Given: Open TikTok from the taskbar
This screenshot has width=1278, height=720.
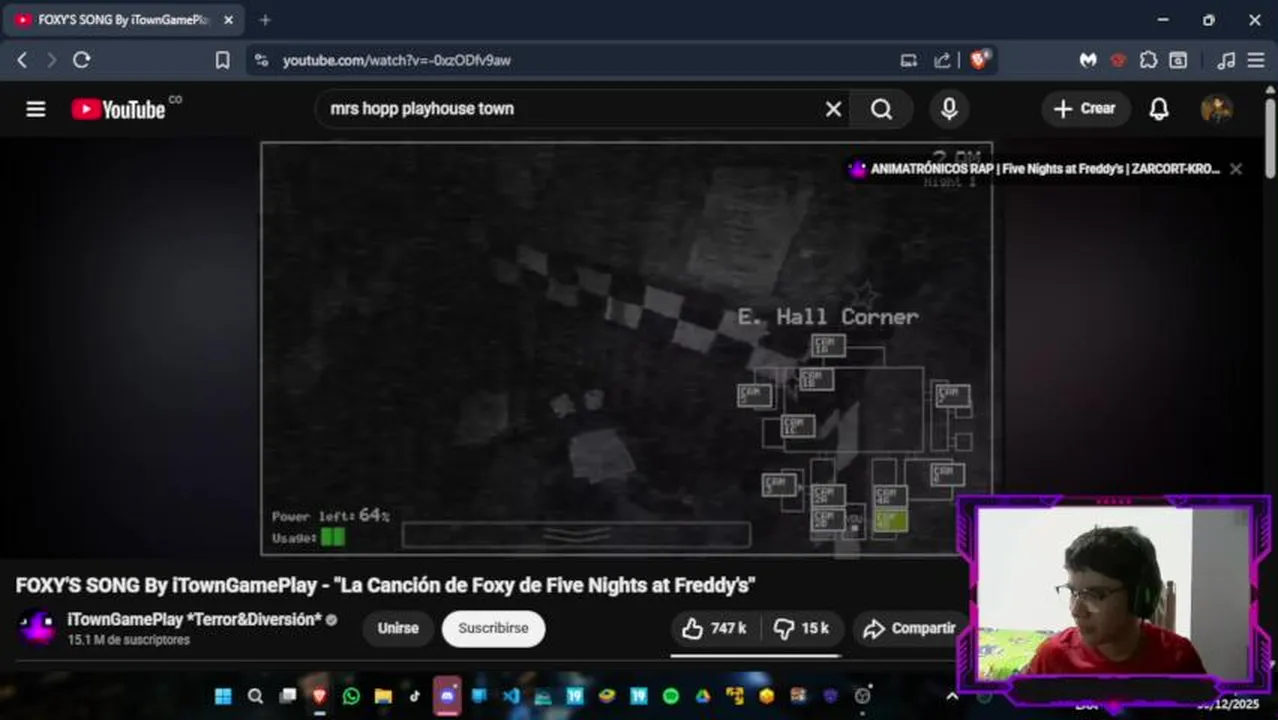Looking at the screenshot, I should (x=415, y=696).
